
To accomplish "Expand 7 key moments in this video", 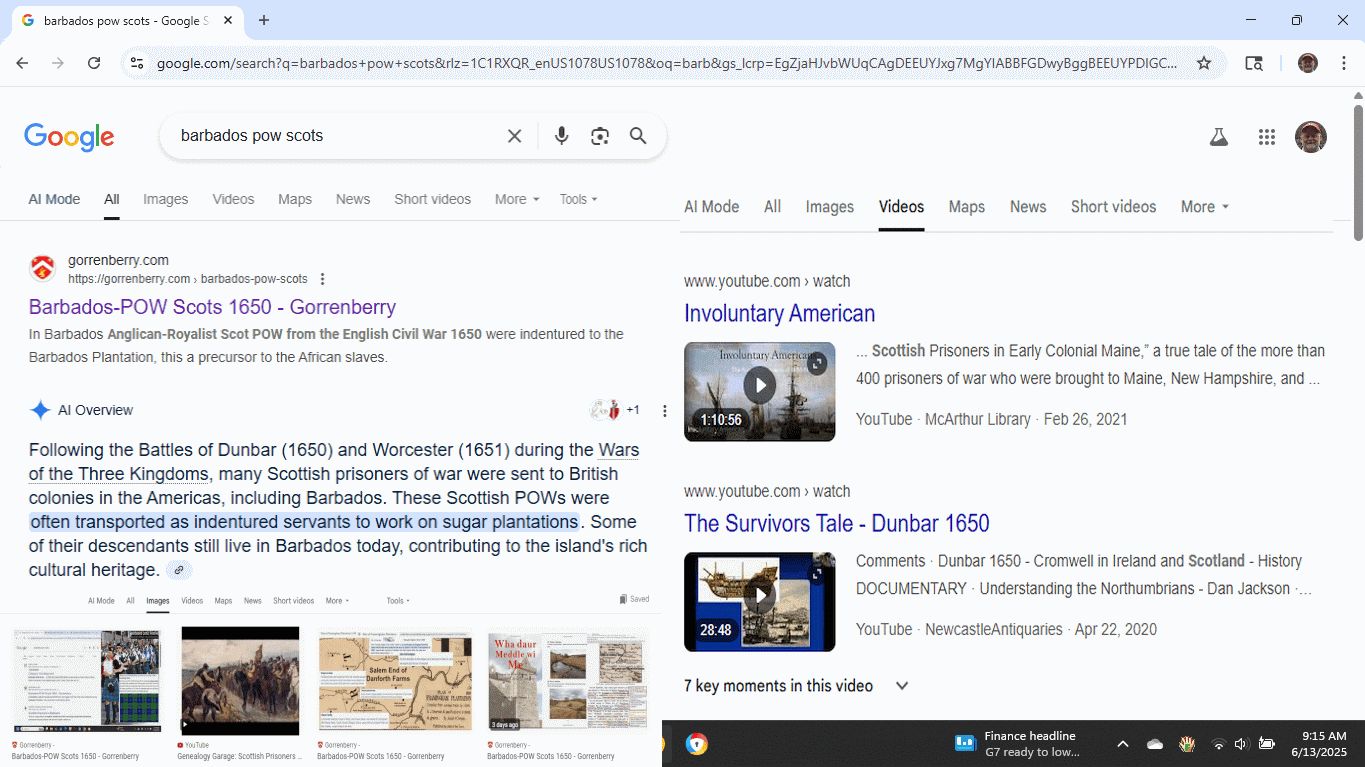I will pos(902,686).
